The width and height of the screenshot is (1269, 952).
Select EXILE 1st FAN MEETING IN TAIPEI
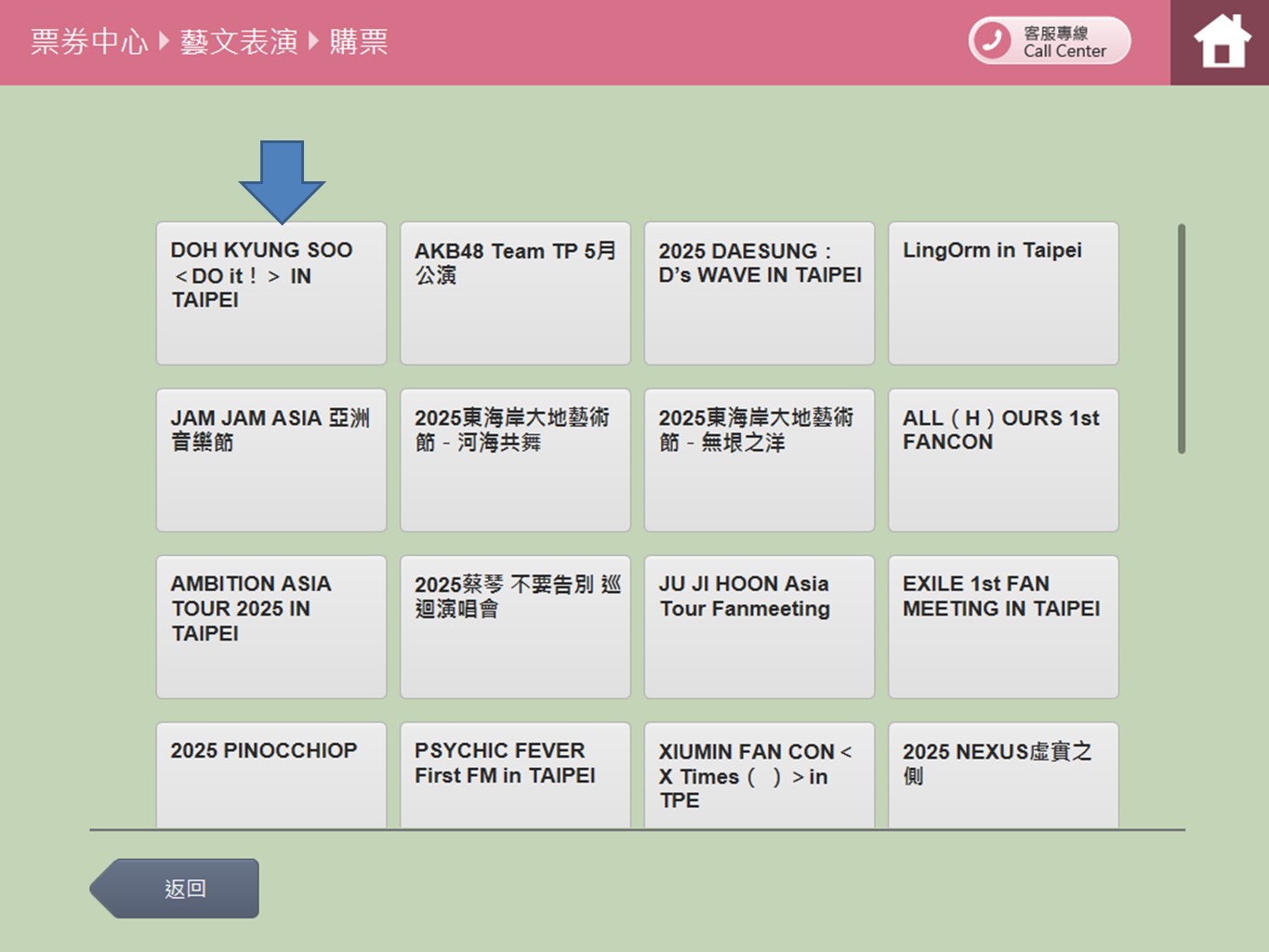(x=1003, y=627)
